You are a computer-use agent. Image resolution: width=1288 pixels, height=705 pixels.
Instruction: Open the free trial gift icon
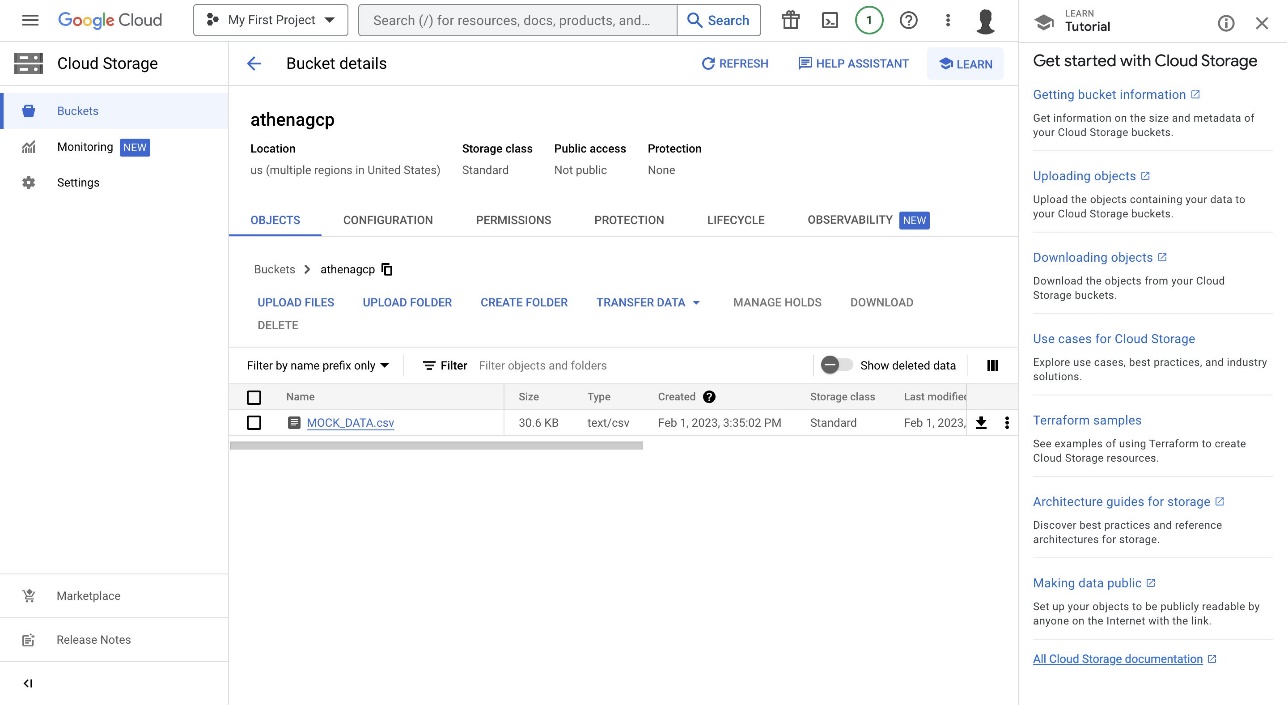[791, 20]
